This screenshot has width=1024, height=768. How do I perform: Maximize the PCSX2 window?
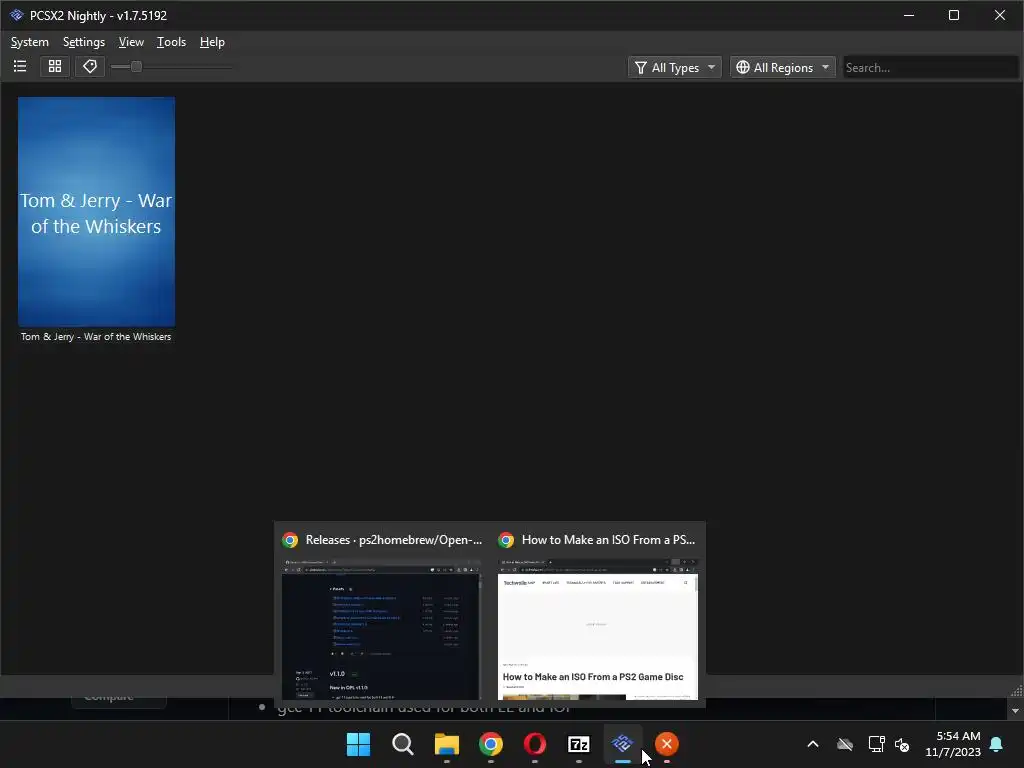click(953, 15)
